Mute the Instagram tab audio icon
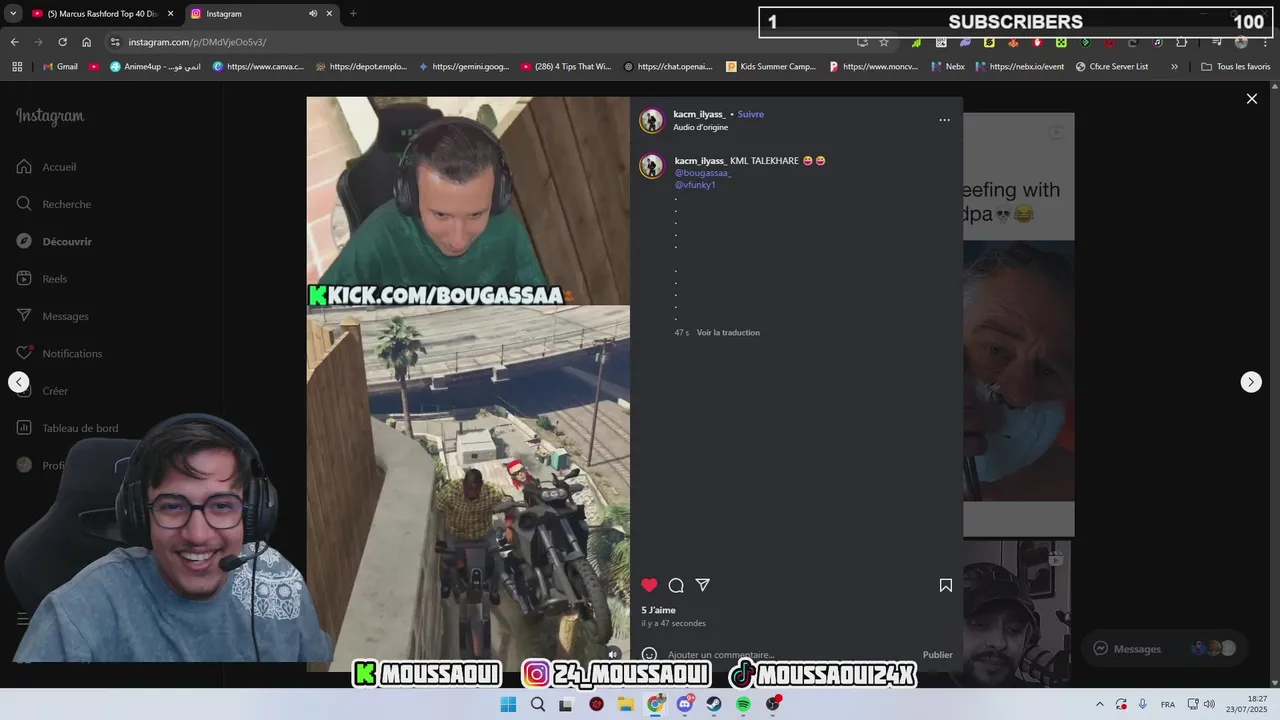The height and width of the screenshot is (720, 1280). (x=313, y=14)
